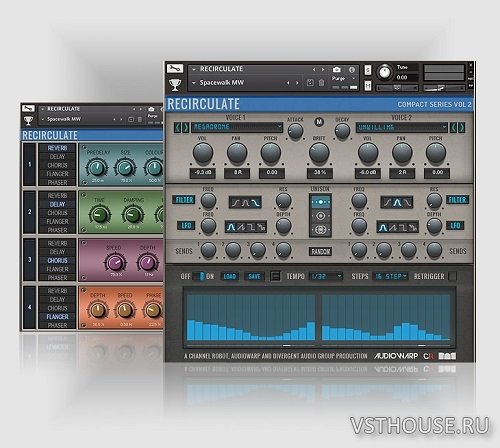This screenshot has height=448, width=500.
Task: Select Voice 1 LFO sawtooth waveform icon
Action: pyautogui.click(x=241, y=227)
